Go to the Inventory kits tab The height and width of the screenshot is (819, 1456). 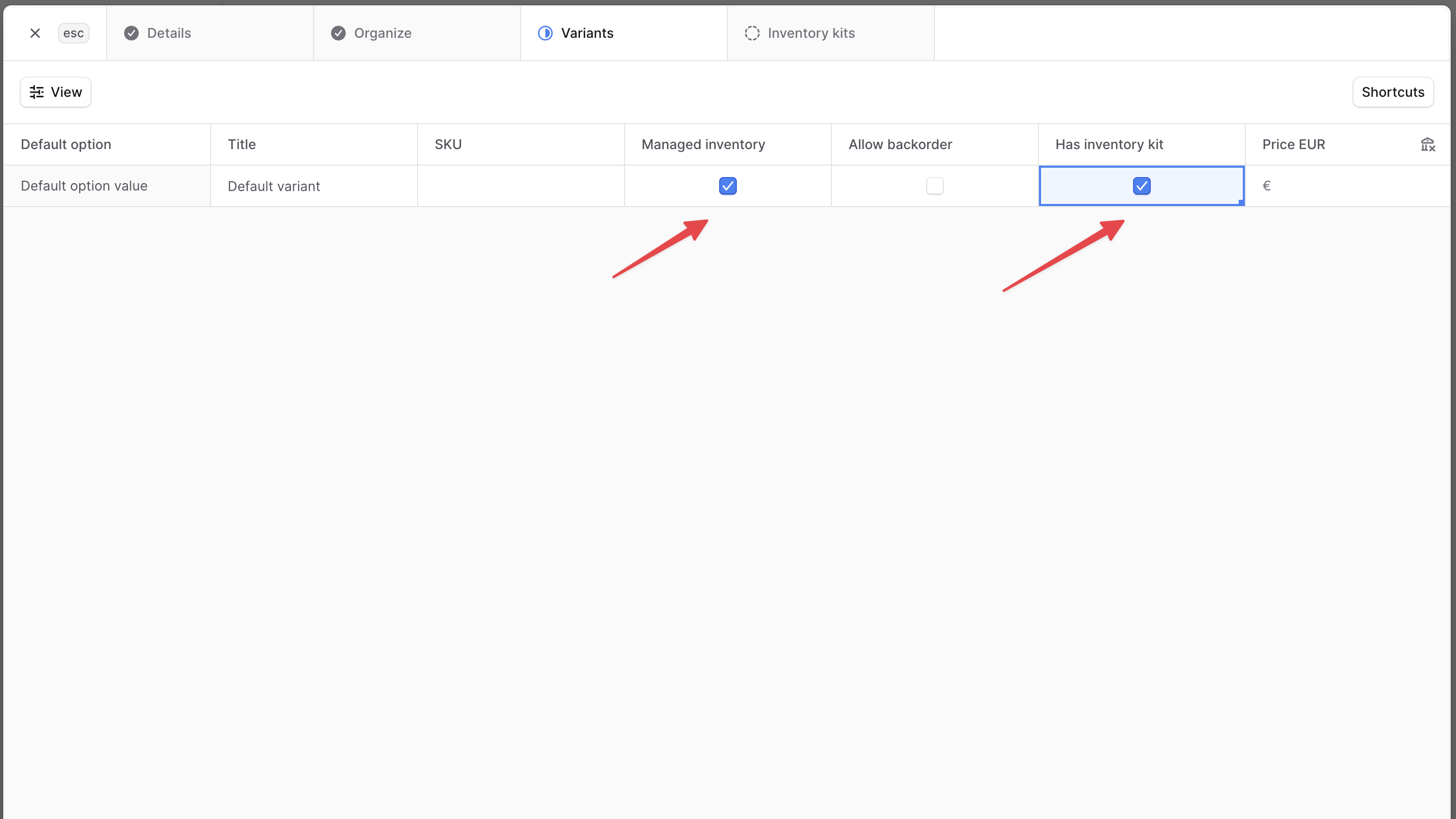pyautogui.click(x=810, y=33)
